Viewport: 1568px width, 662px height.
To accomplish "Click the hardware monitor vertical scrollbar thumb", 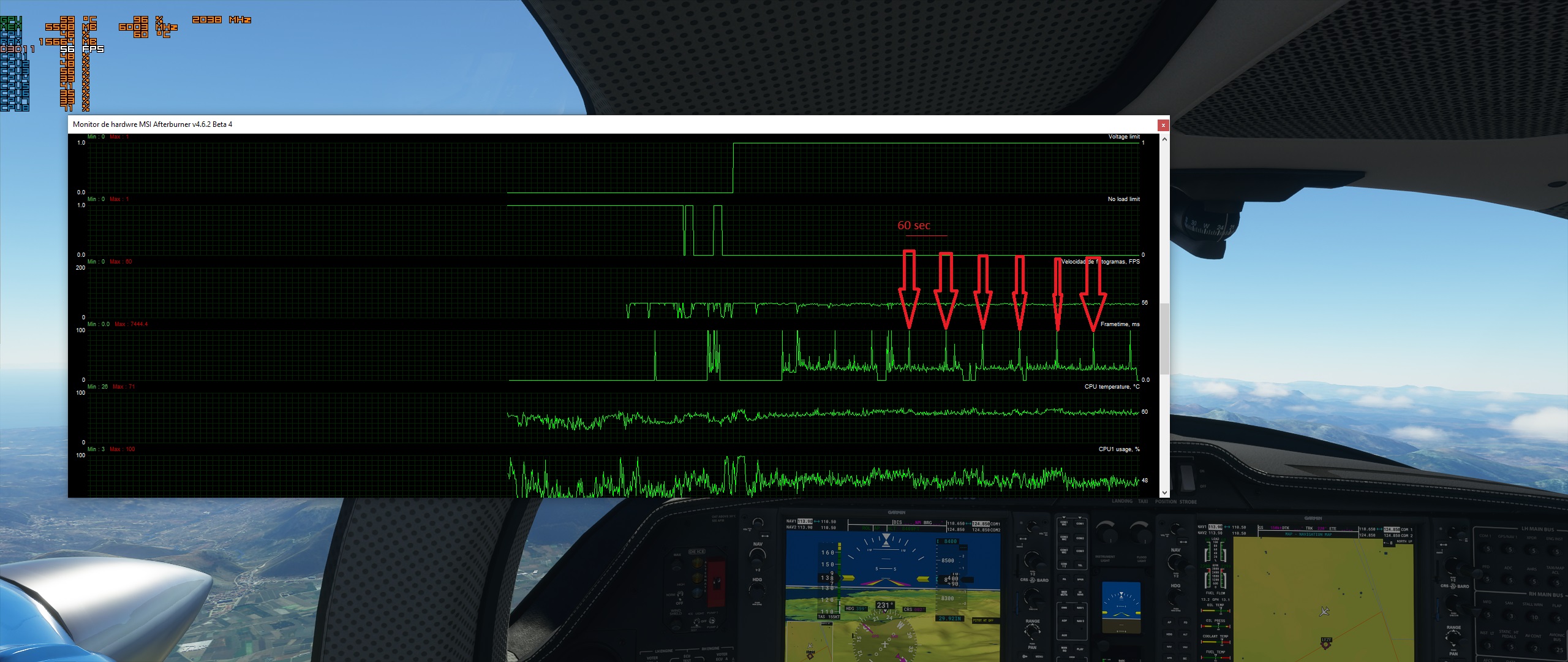I will point(1164,338).
